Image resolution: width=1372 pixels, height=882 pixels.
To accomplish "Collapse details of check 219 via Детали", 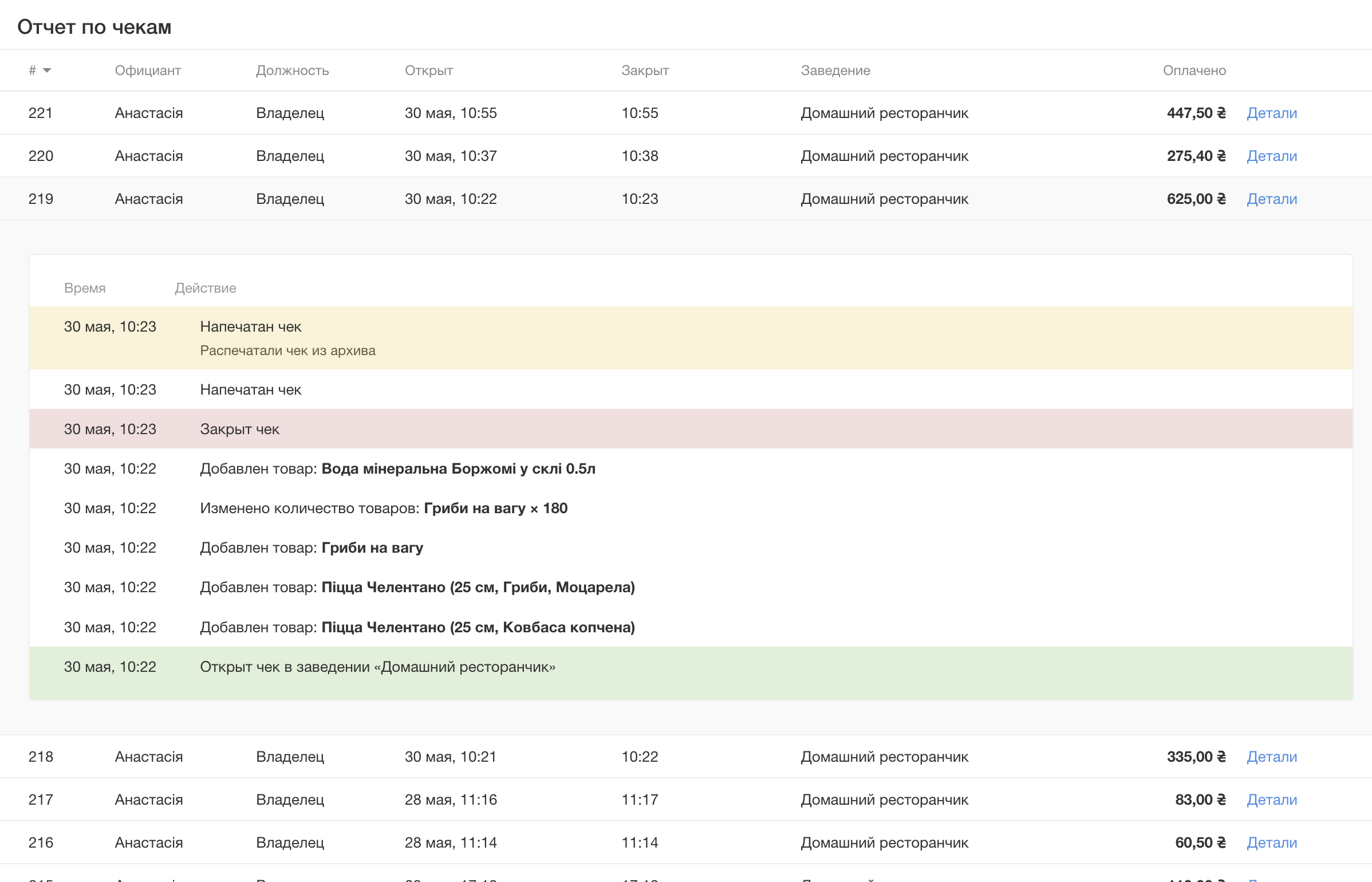I will click(x=1271, y=199).
